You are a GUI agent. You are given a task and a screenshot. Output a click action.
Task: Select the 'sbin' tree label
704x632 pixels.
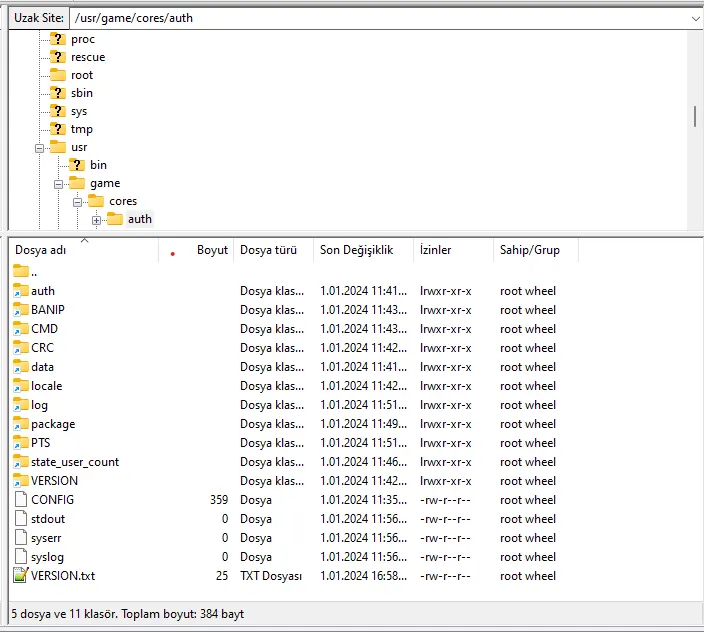coord(82,93)
